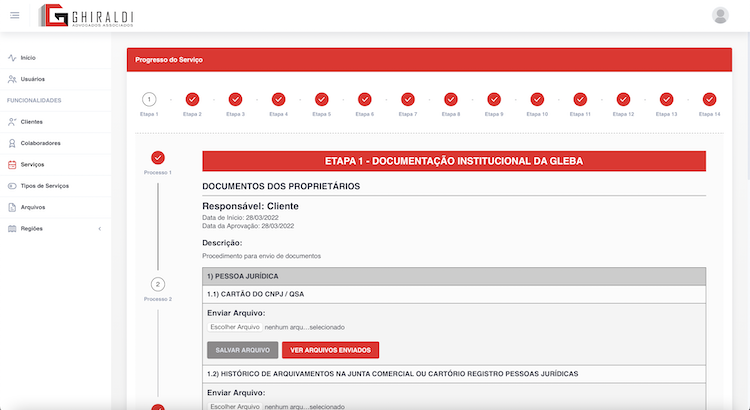Select the Etapa 8 checkmark circle
Image resolution: width=750 pixels, height=410 pixels.
[x=451, y=100]
